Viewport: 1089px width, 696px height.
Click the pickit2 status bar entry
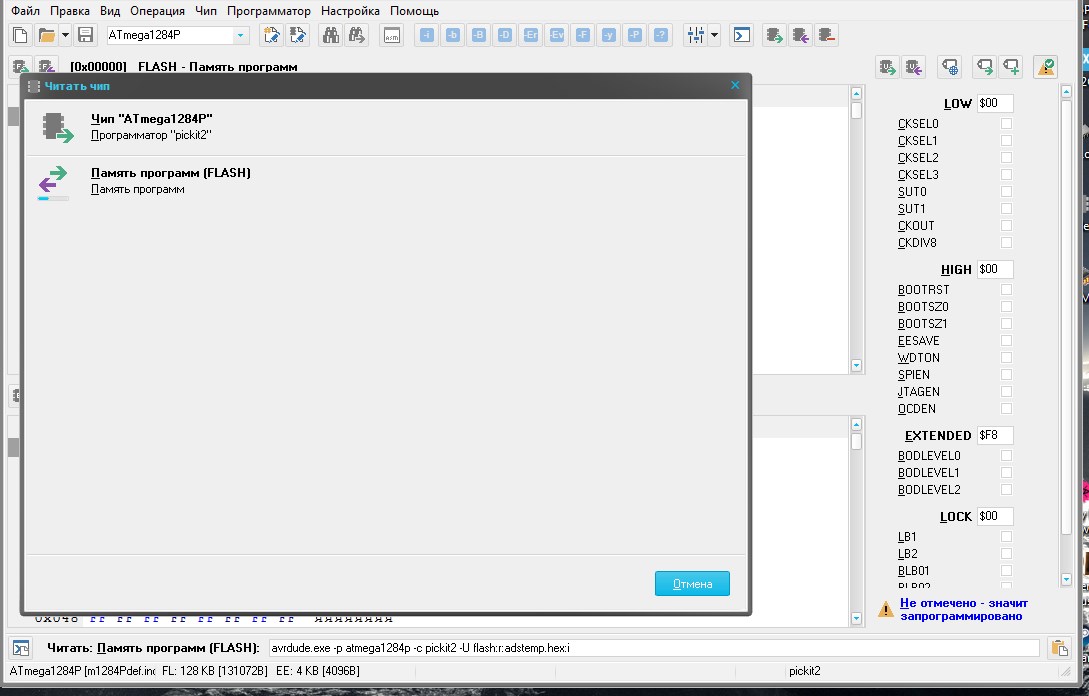pos(804,671)
